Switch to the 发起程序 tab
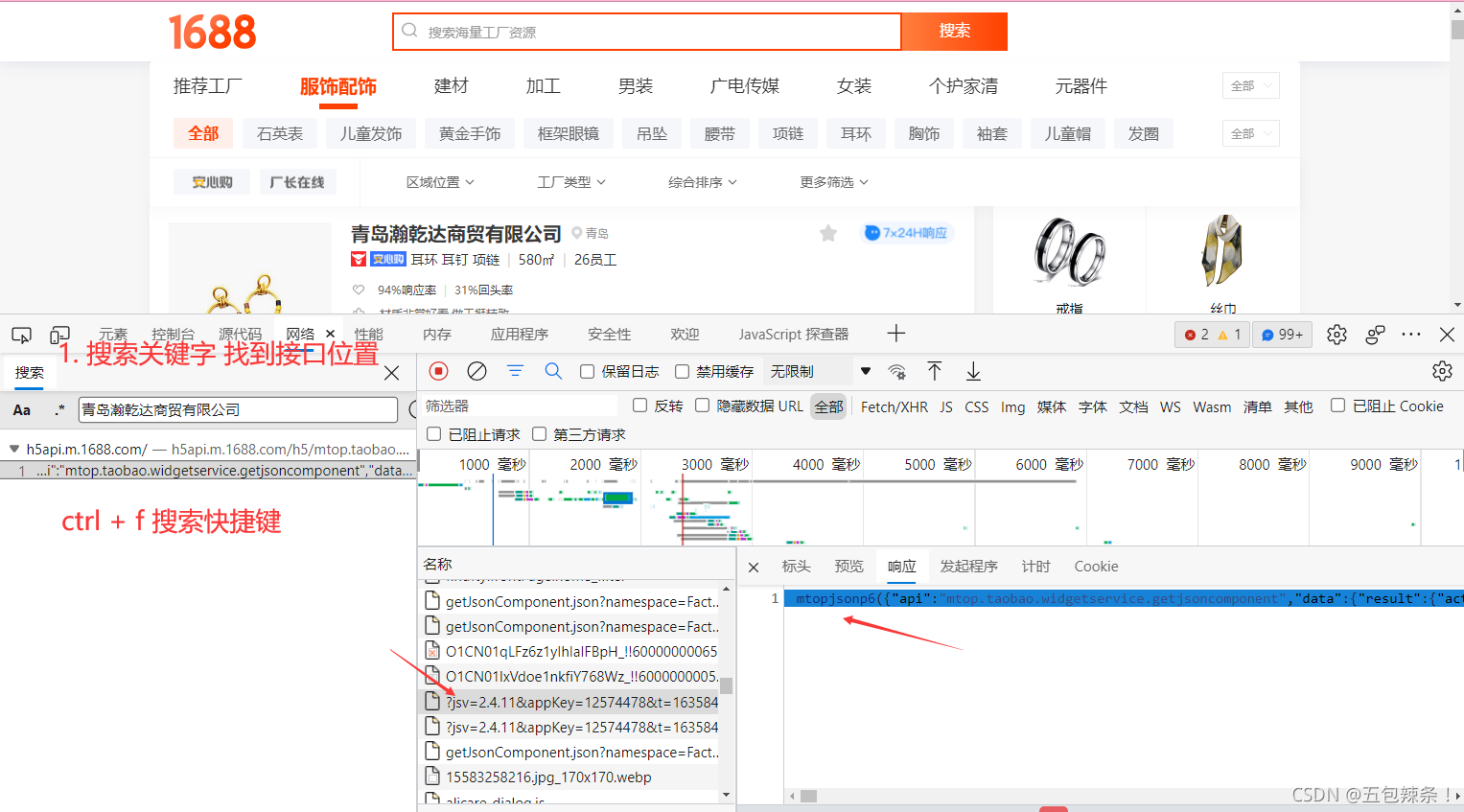Image resolution: width=1464 pixels, height=812 pixels. coord(968,567)
